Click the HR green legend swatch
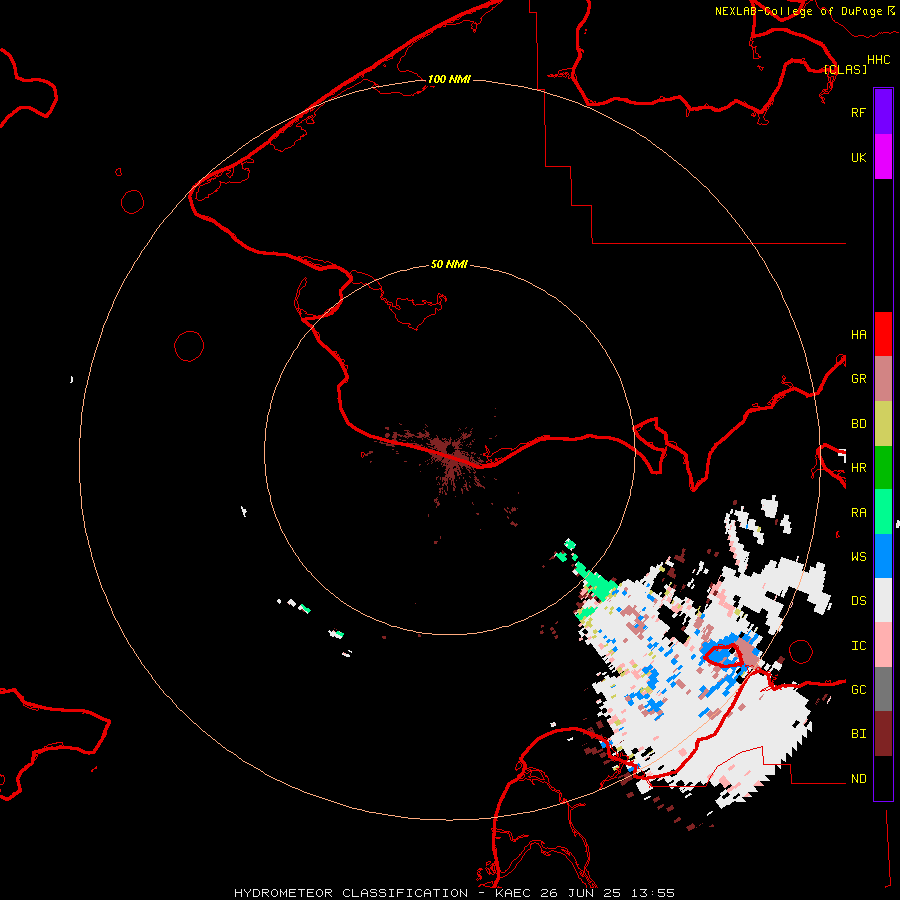 pyautogui.click(x=883, y=468)
